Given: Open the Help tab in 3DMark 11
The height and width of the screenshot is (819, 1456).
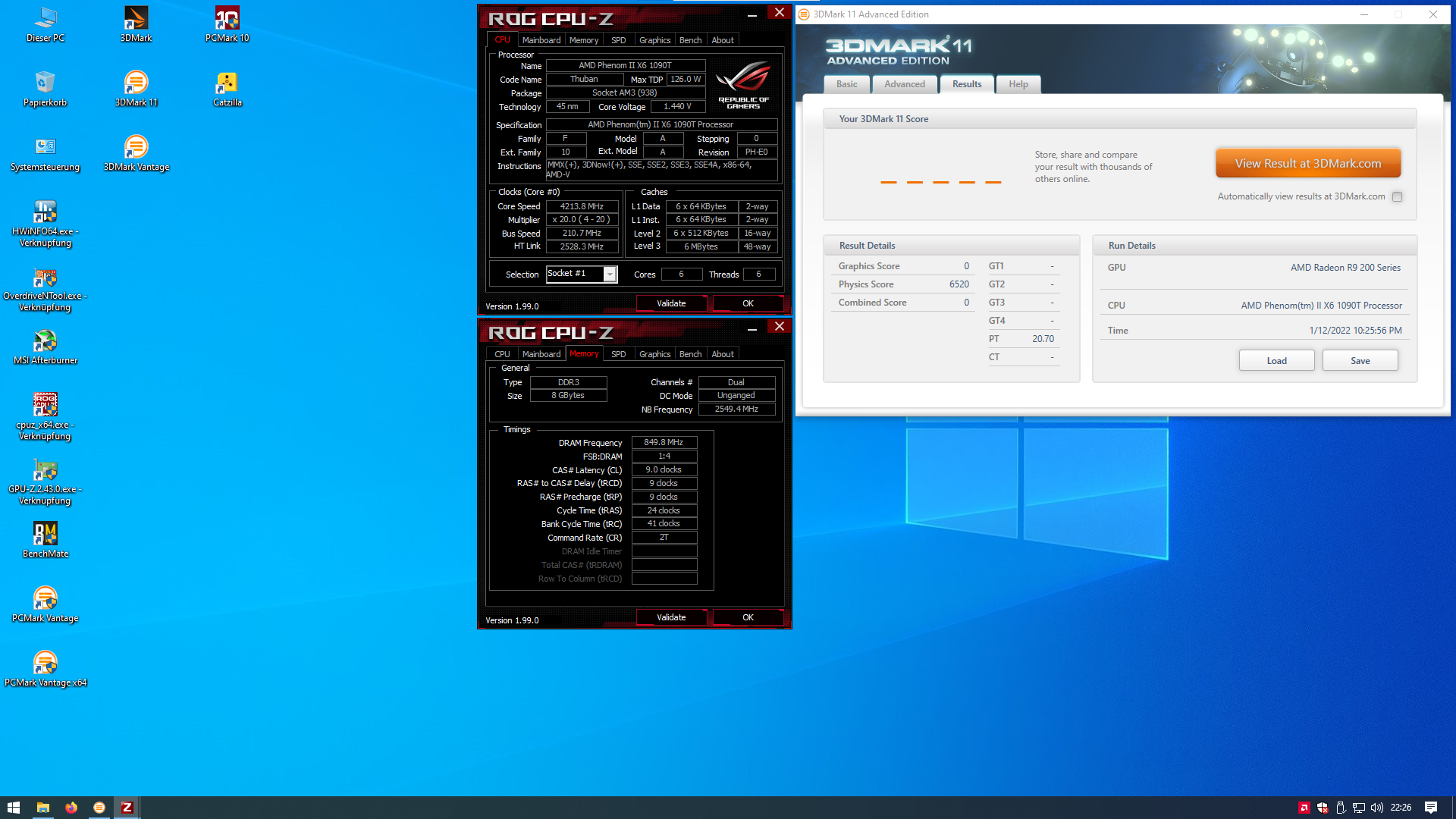Looking at the screenshot, I should coord(1018,84).
